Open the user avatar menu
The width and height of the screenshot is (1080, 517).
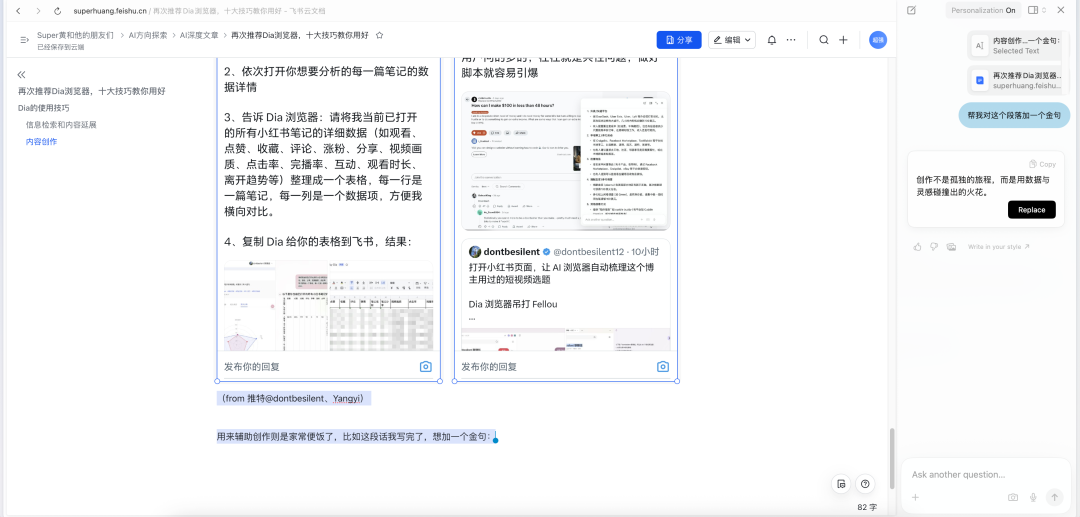tap(878, 40)
